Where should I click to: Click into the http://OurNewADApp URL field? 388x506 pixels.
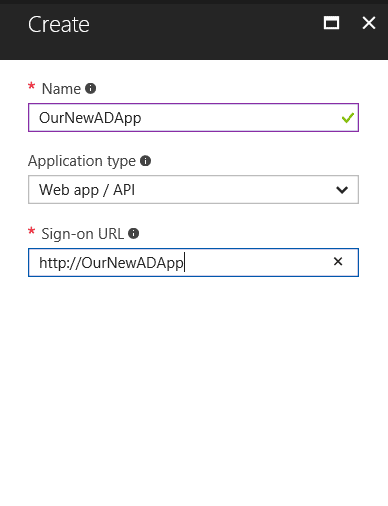click(193, 262)
